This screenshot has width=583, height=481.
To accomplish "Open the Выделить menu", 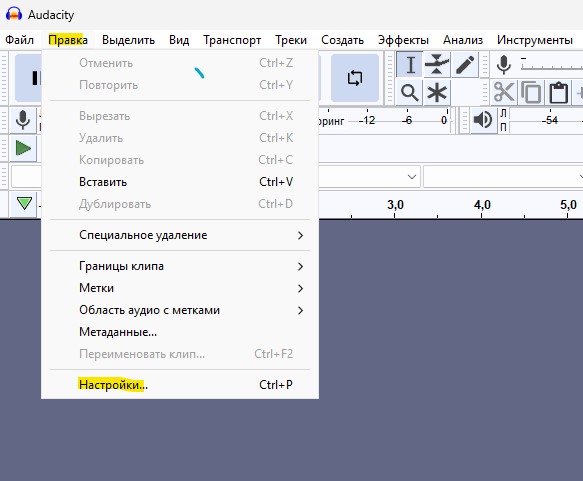I will pos(128,40).
